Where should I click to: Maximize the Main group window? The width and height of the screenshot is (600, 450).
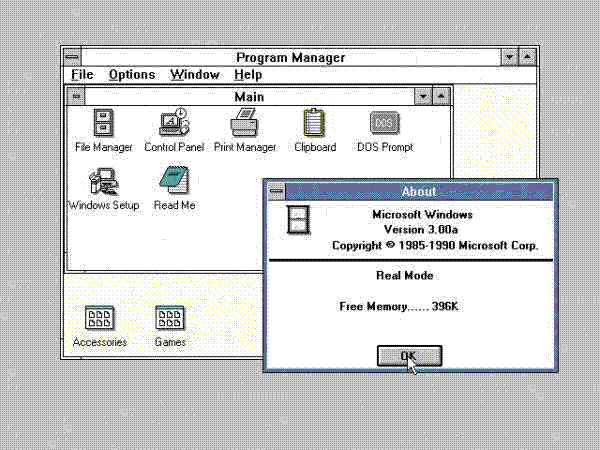click(441, 96)
